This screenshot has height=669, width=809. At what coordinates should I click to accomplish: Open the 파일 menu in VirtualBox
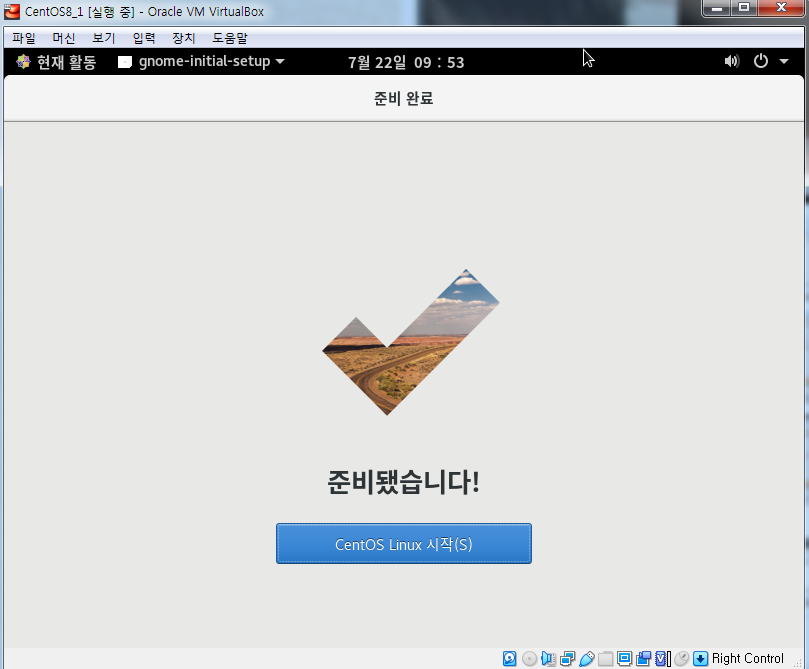pos(24,38)
